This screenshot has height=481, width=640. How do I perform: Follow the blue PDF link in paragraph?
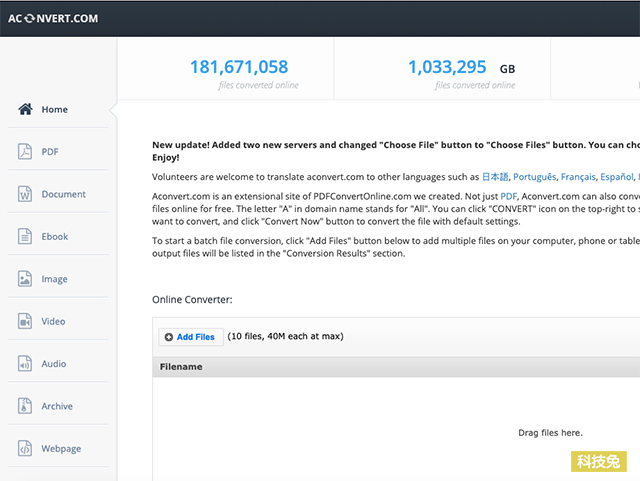click(508, 196)
